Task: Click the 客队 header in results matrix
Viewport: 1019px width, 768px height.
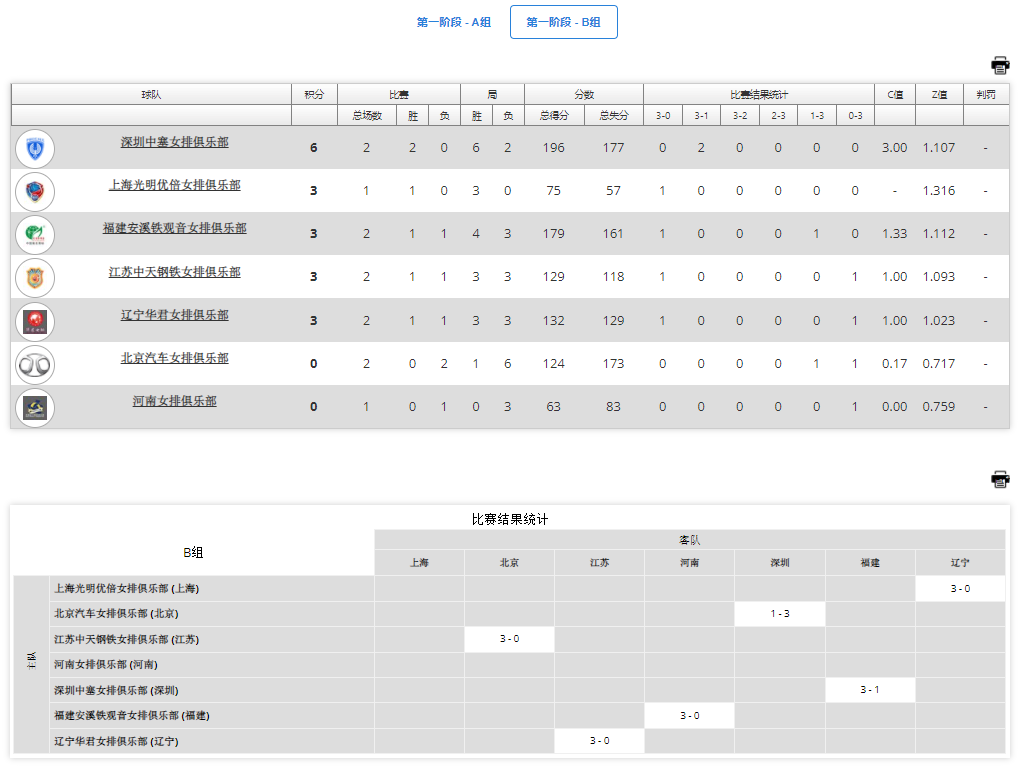Action: (x=690, y=540)
